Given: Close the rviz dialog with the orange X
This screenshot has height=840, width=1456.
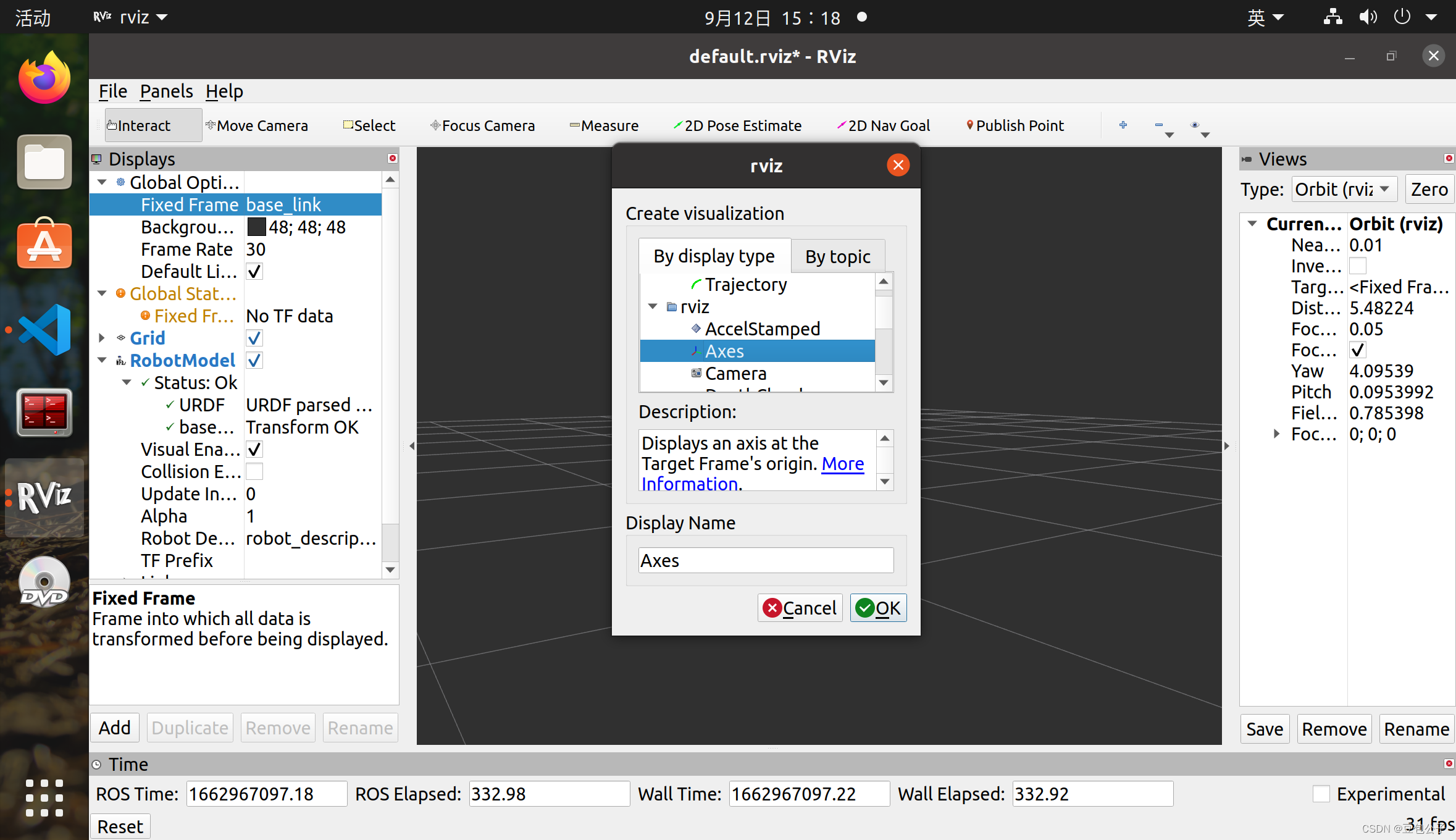Looking at the screenshot, I should point(898,165).
